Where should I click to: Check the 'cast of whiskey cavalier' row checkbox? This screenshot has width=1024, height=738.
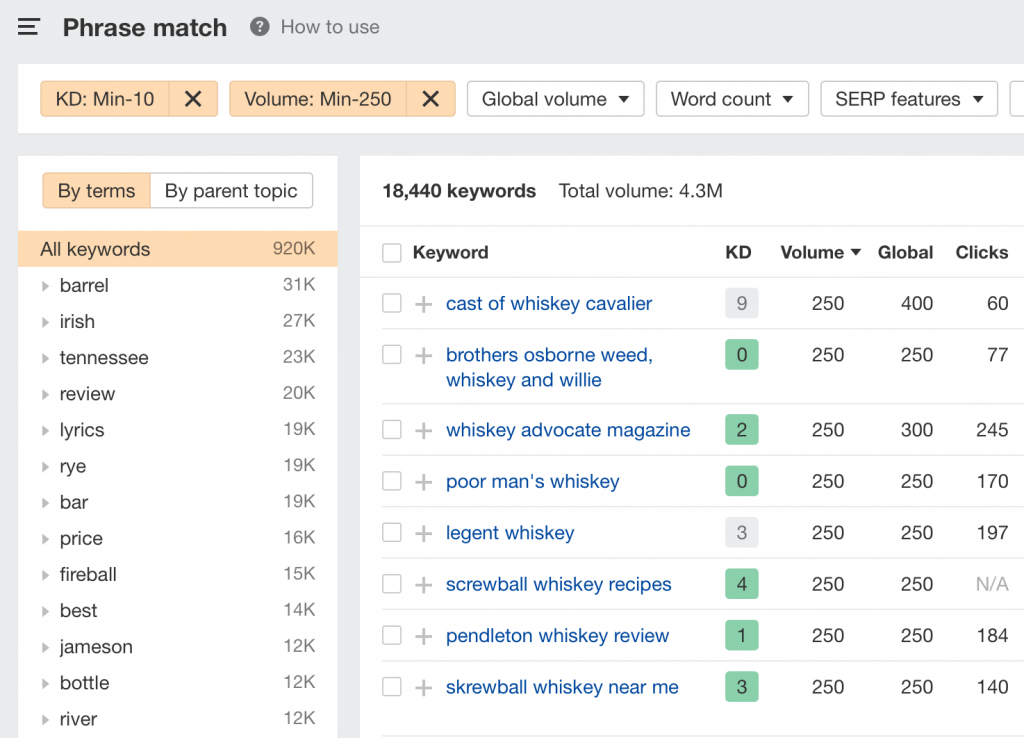(x=392, y=303)
